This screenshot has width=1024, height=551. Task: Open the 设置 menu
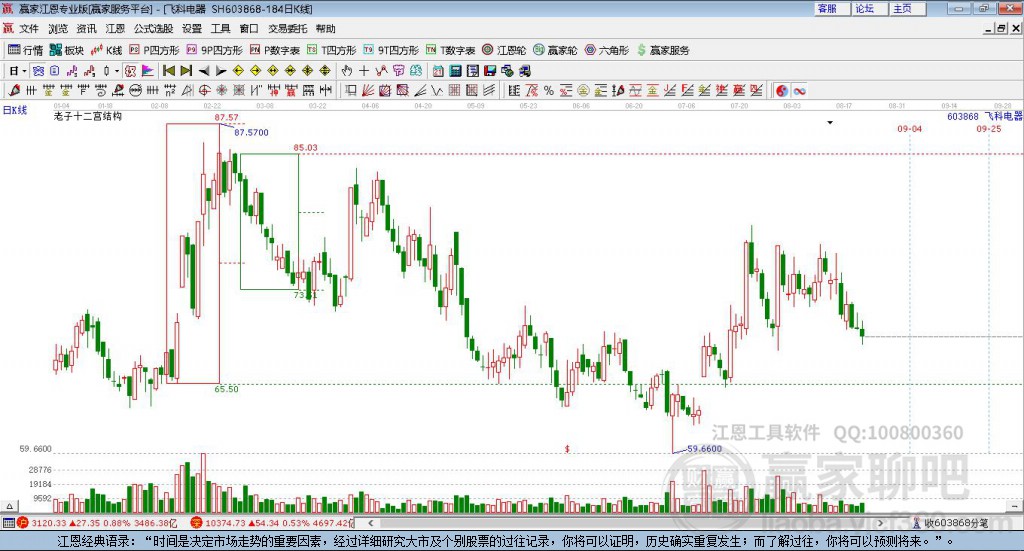[x=191, y=29]
